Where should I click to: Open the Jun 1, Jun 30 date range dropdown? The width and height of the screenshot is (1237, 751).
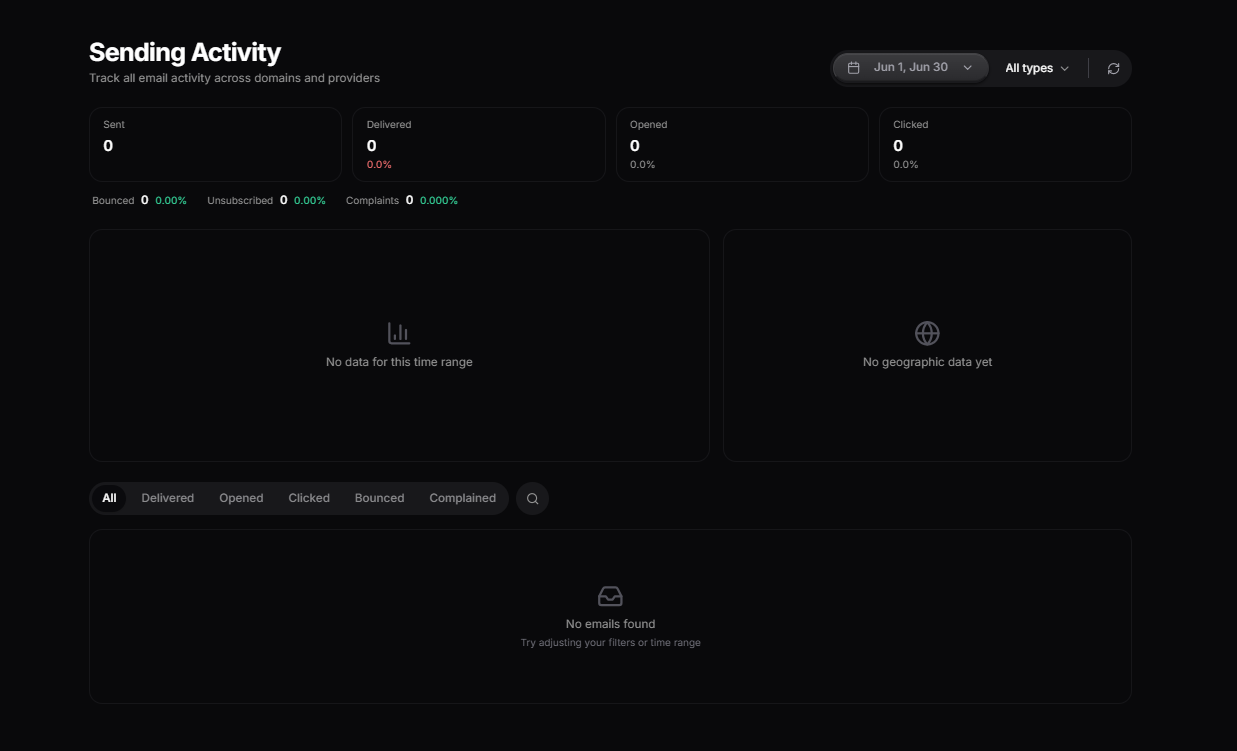(x=910, y=68)
